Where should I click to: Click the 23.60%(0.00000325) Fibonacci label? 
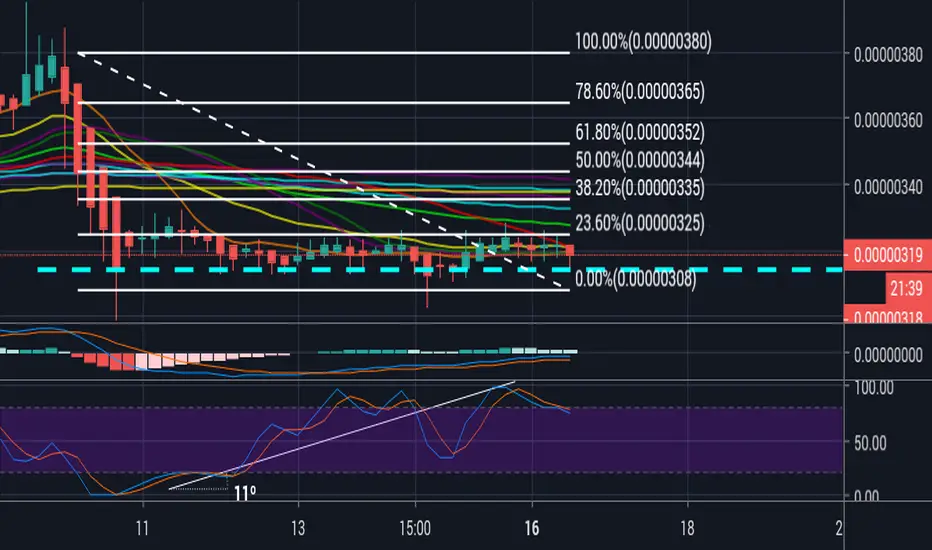tap(640, 224)
